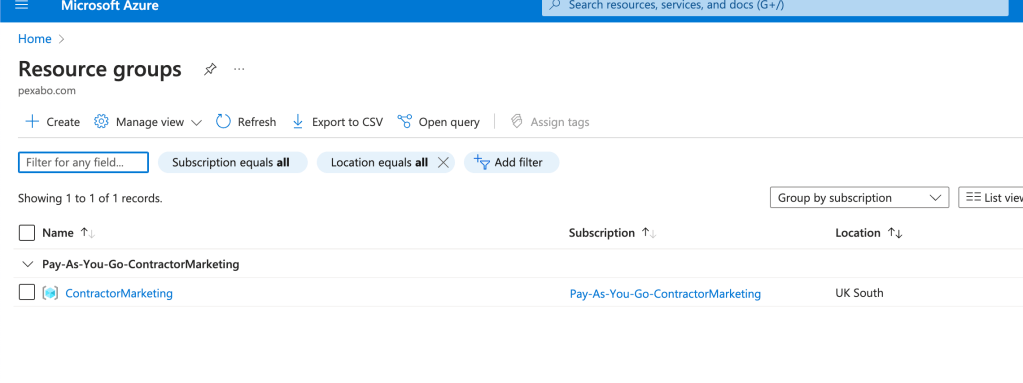
Task: Click the search magnifier icon
Action: [x=555, y=5]
